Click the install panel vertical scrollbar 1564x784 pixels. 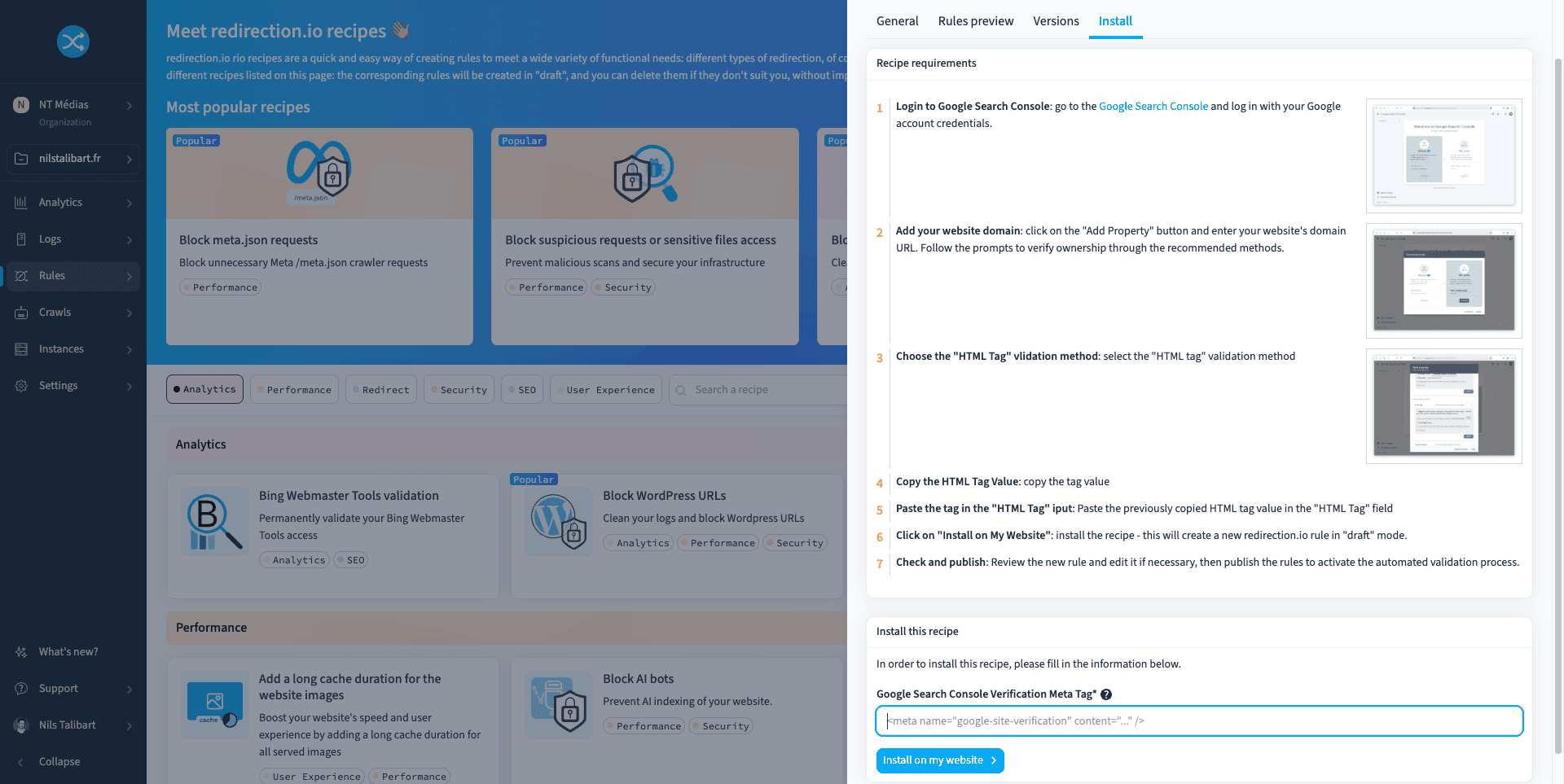click(1558, 407)
